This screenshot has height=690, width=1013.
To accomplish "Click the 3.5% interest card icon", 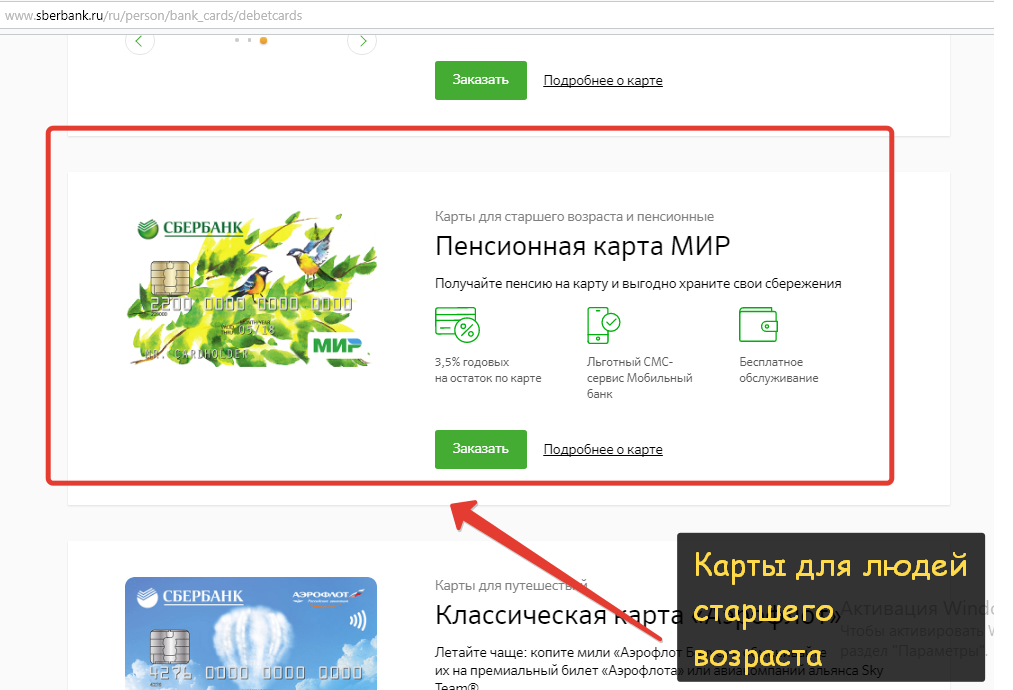I will (x=457, y=325).
